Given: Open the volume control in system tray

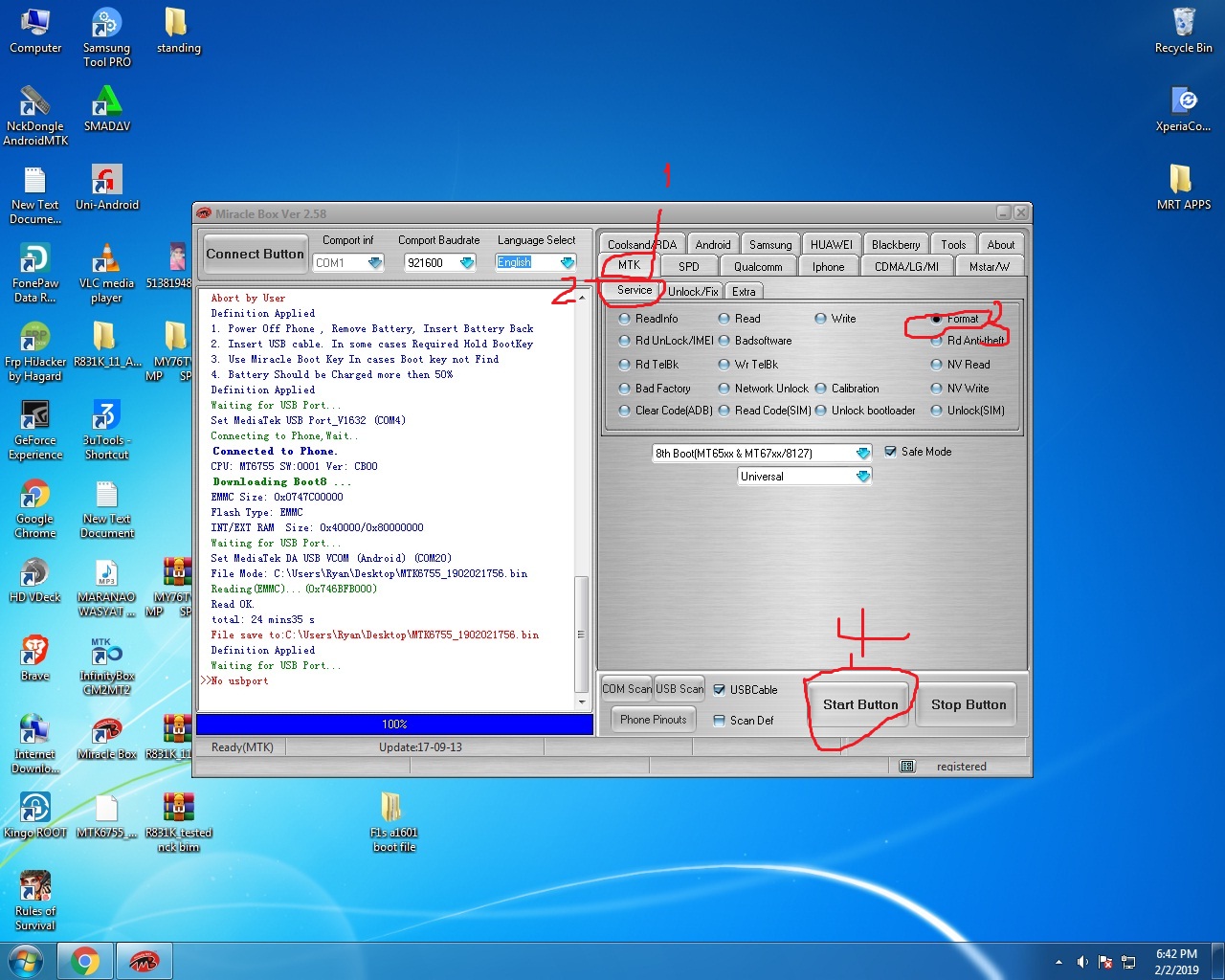Looking at the screenshot, I should coord(1082,962).
